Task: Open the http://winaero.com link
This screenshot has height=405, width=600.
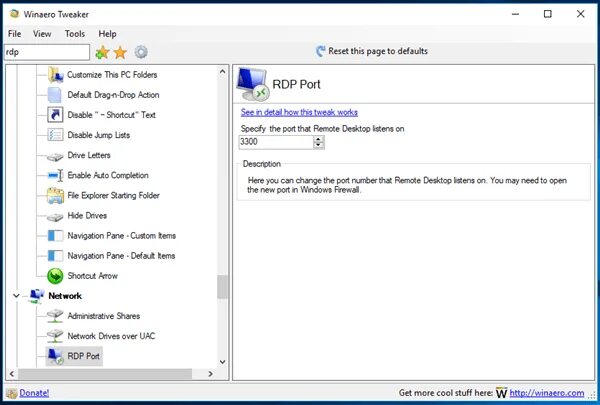Action: point(547,393)
